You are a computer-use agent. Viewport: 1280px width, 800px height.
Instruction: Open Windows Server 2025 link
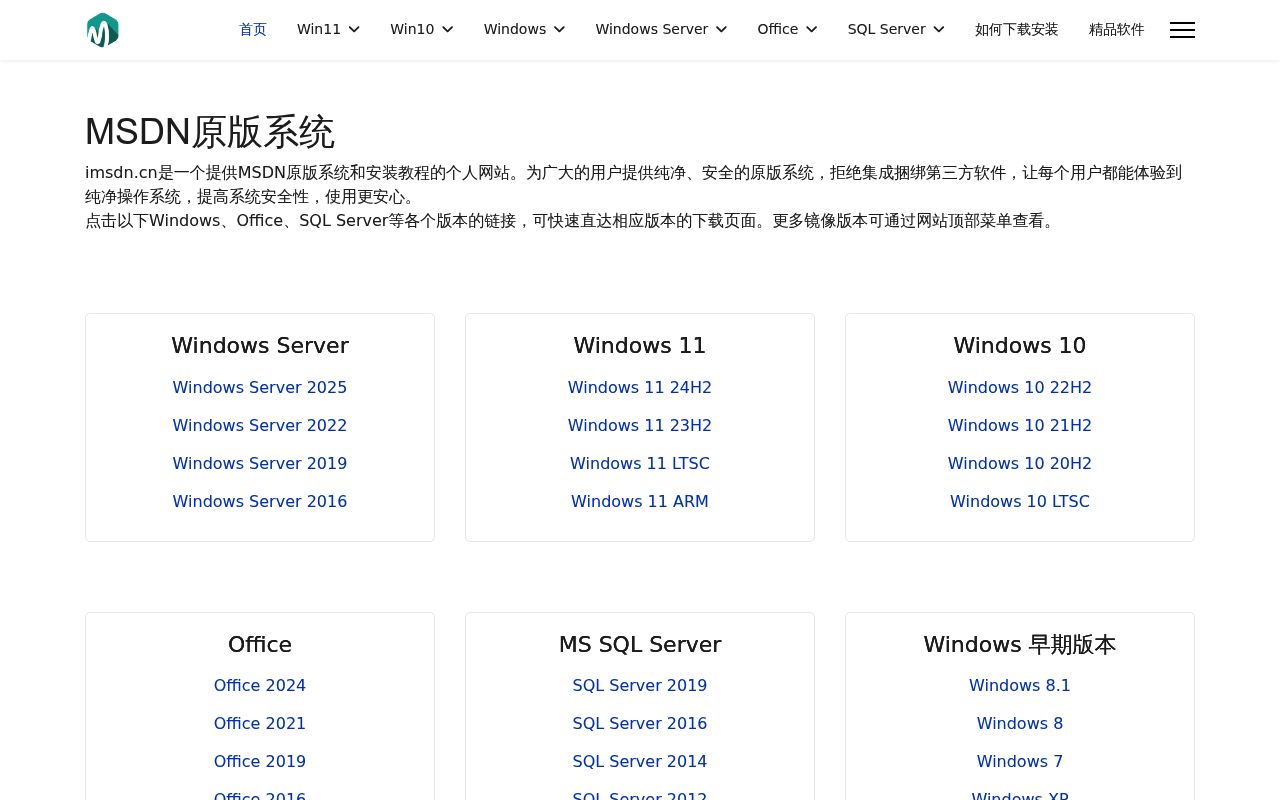click(260, 388)
